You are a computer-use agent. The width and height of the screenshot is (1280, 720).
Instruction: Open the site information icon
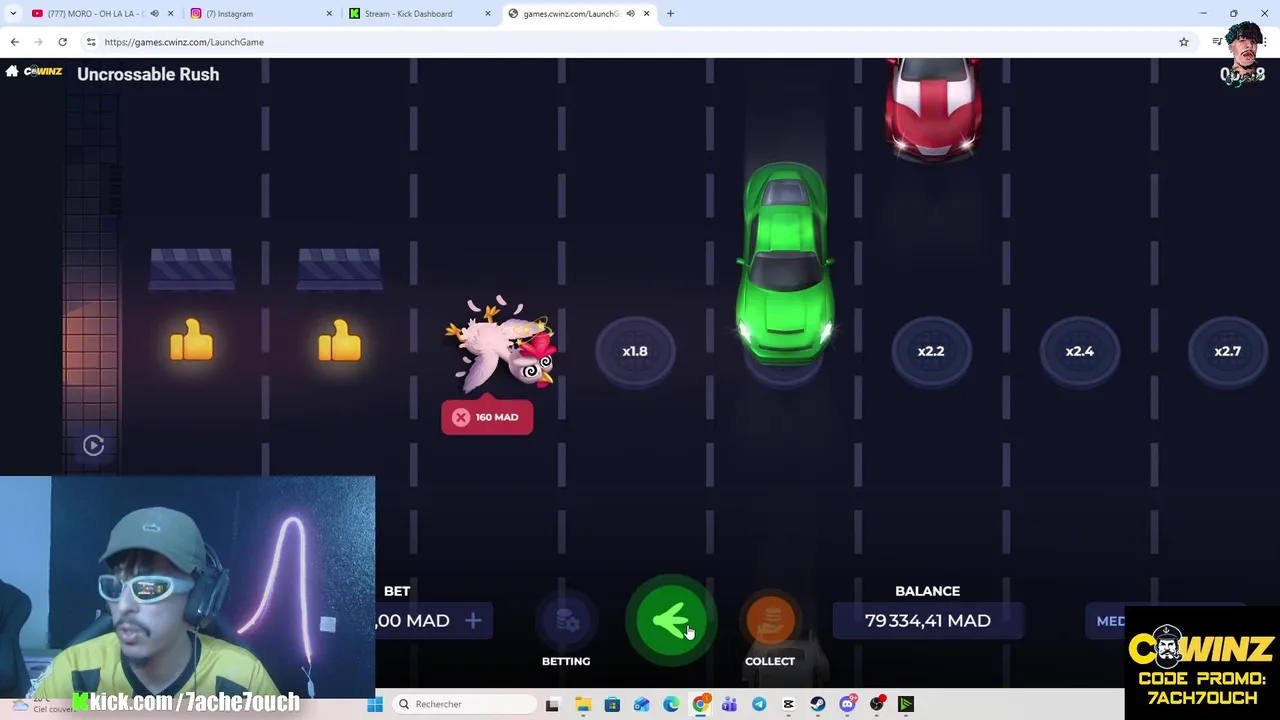click(x=91, y=42)
